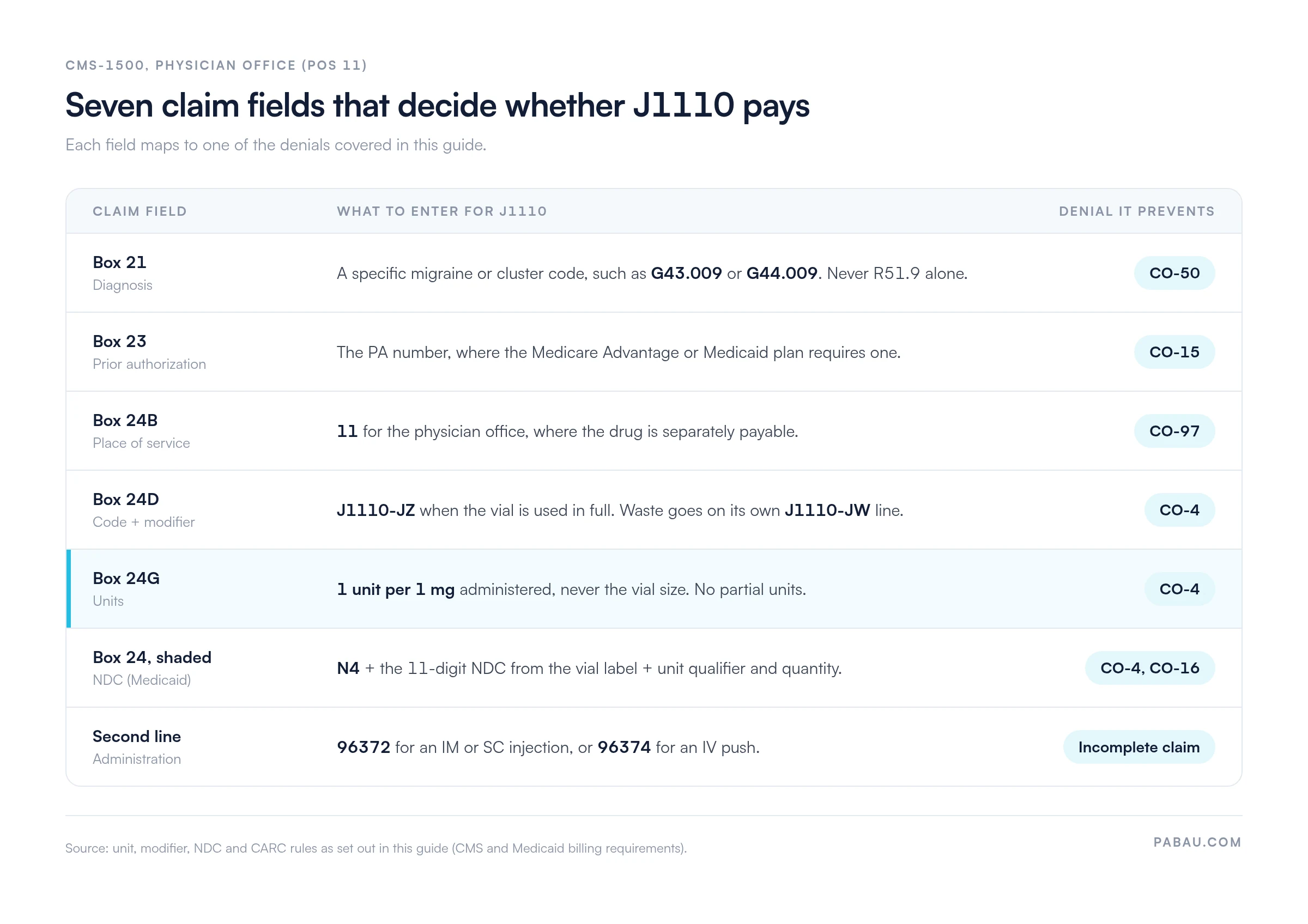
Task: Select the 'Box 21' row label
Action: [x=120, y=263]
